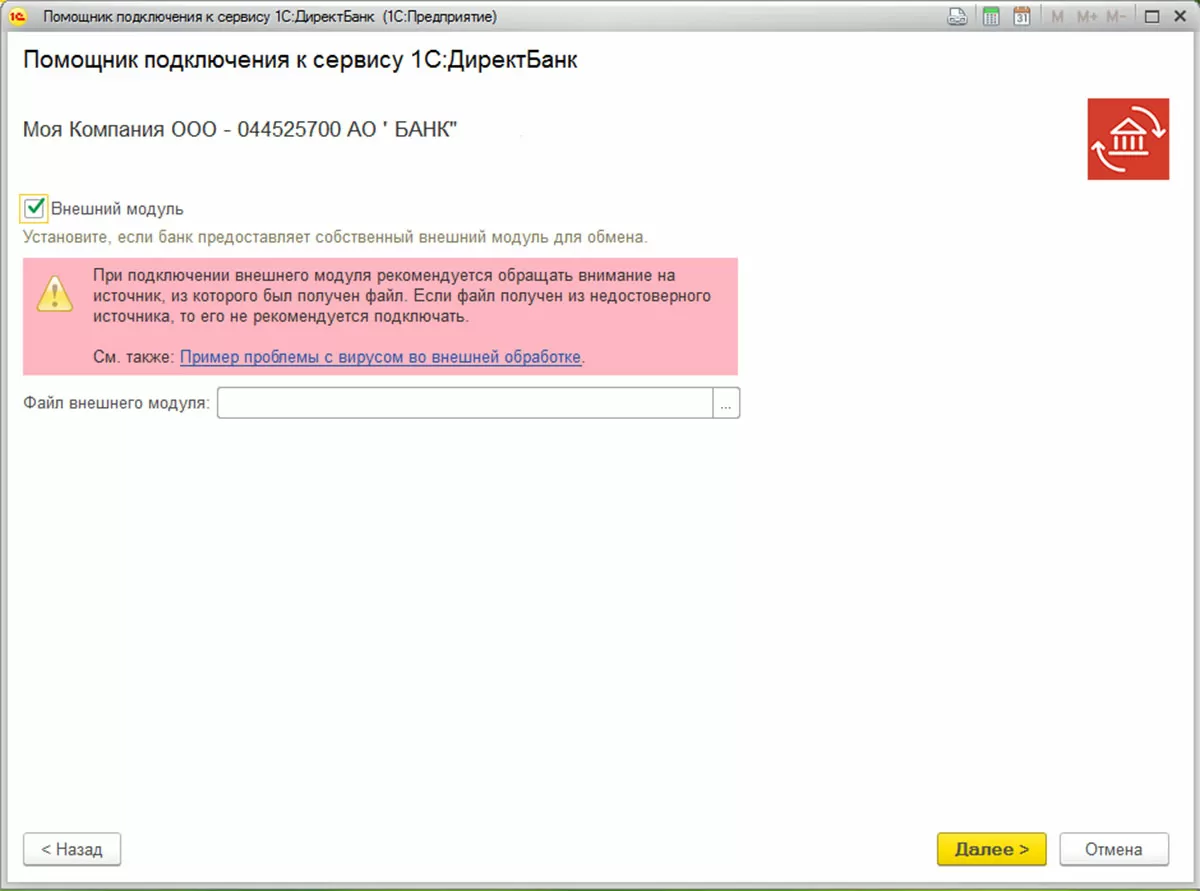
Task: Uncheck the Внешний модуль checkbox
Action: tap(35, 208)
